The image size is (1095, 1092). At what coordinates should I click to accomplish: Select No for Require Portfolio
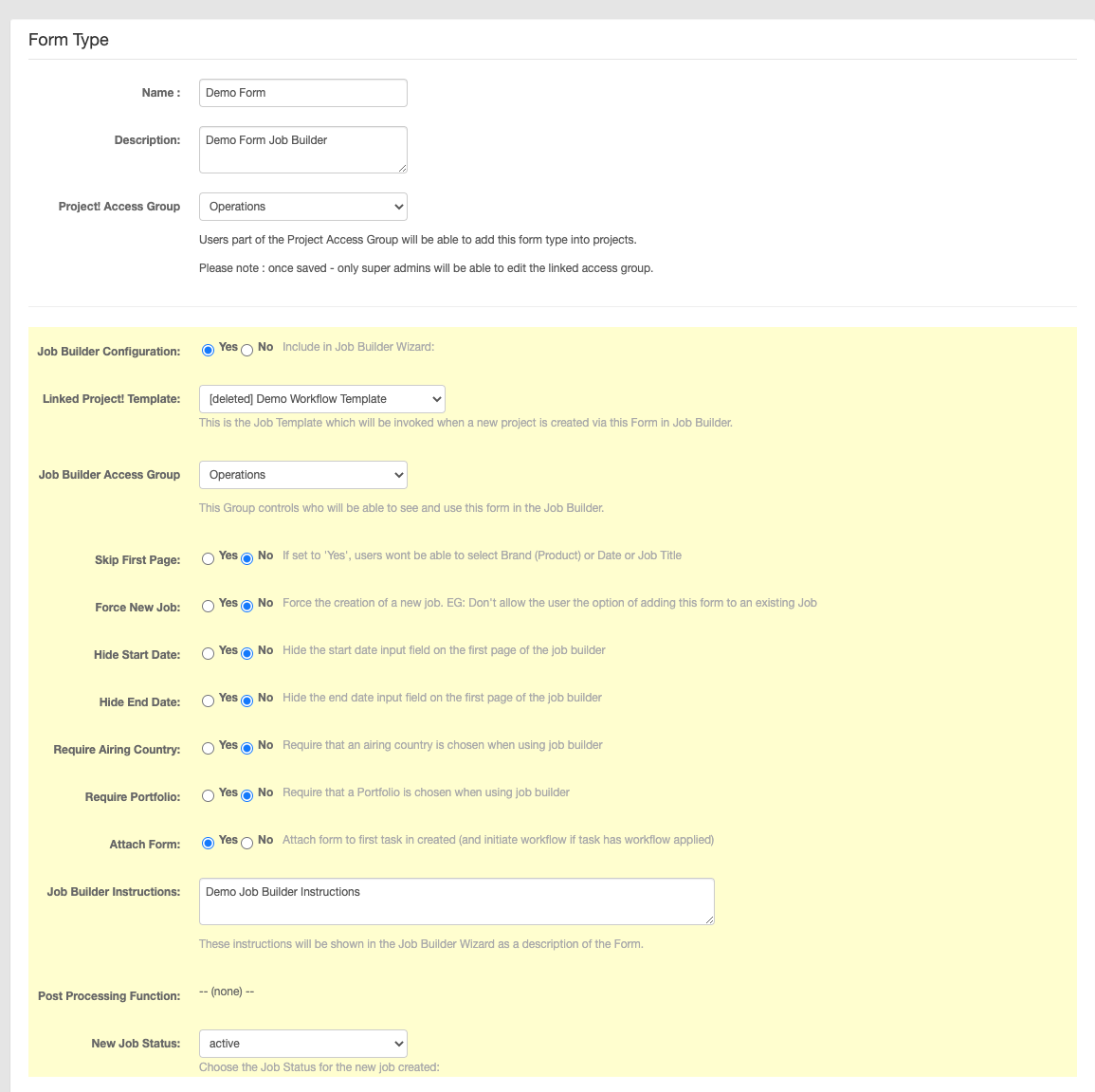tap(247, 796)
